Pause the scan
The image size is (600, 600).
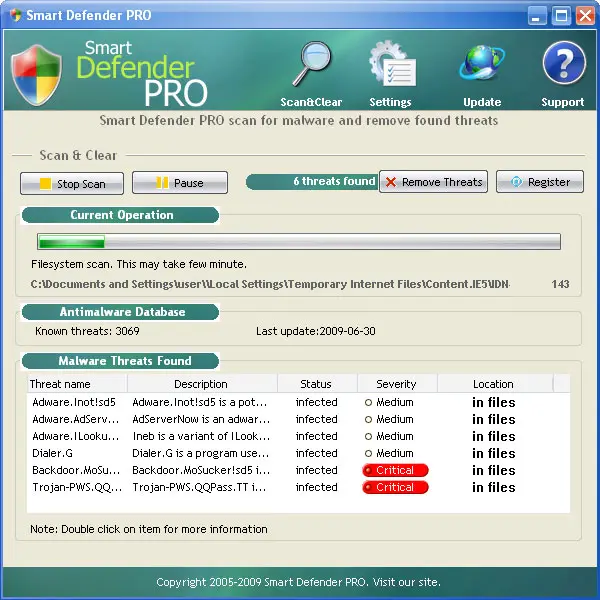[x=180, y=183]
